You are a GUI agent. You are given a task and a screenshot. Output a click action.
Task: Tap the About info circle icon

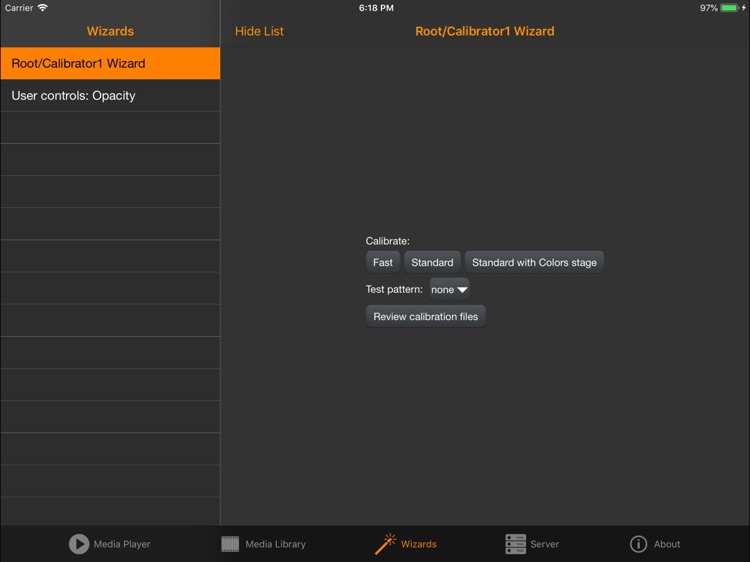point(638,544)
